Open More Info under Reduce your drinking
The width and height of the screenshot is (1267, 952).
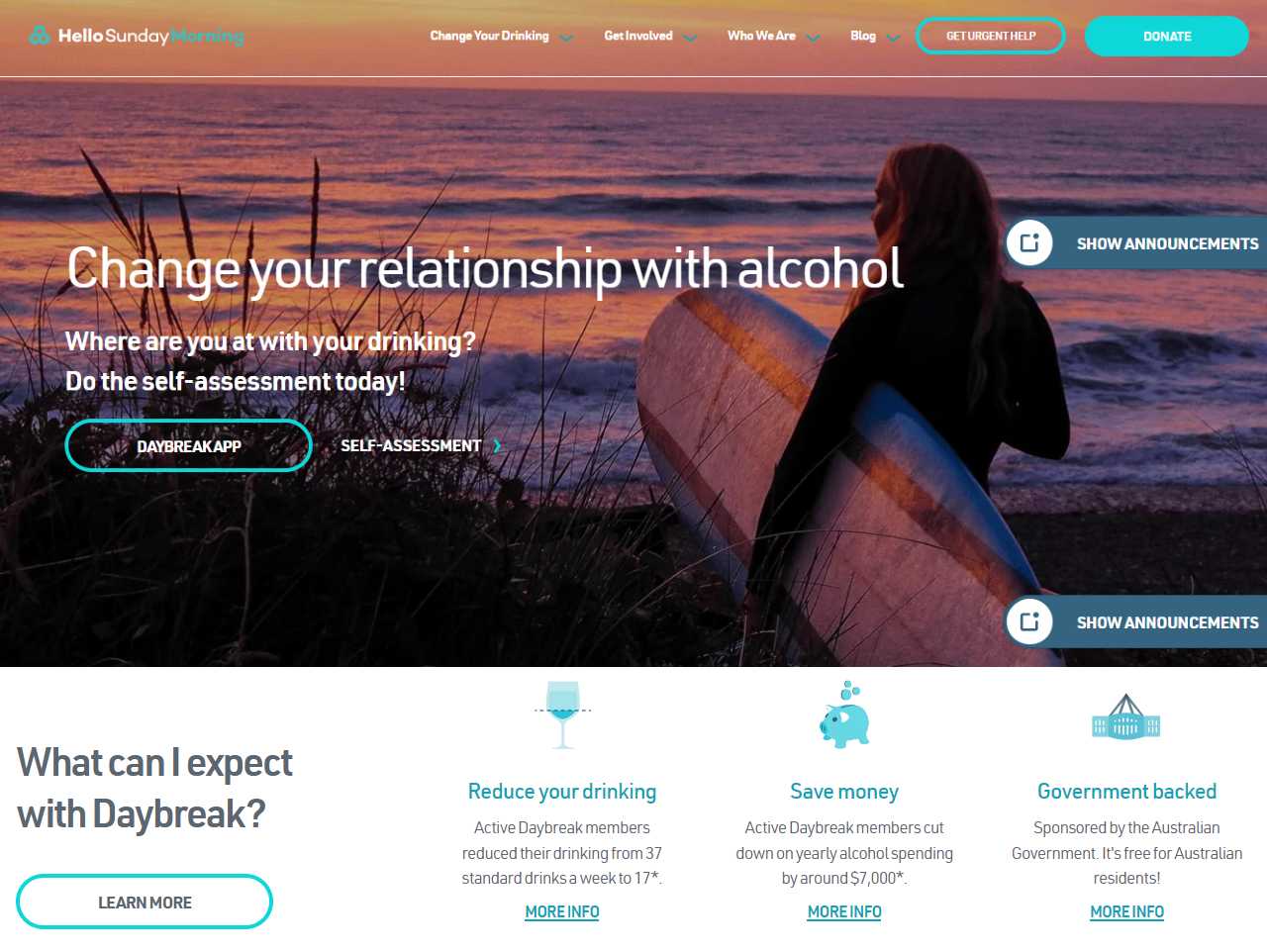click(x=562, y=911)
